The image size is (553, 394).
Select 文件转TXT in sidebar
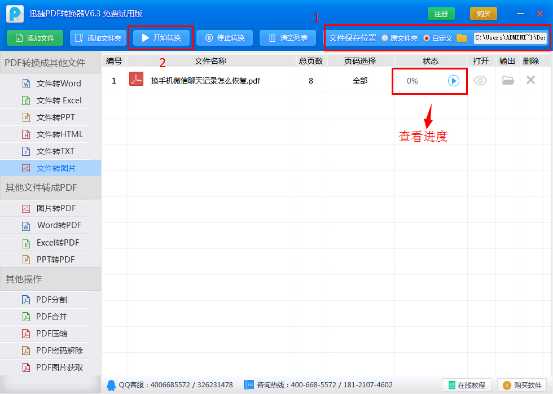pyautogui.click(x=51, y=151)
